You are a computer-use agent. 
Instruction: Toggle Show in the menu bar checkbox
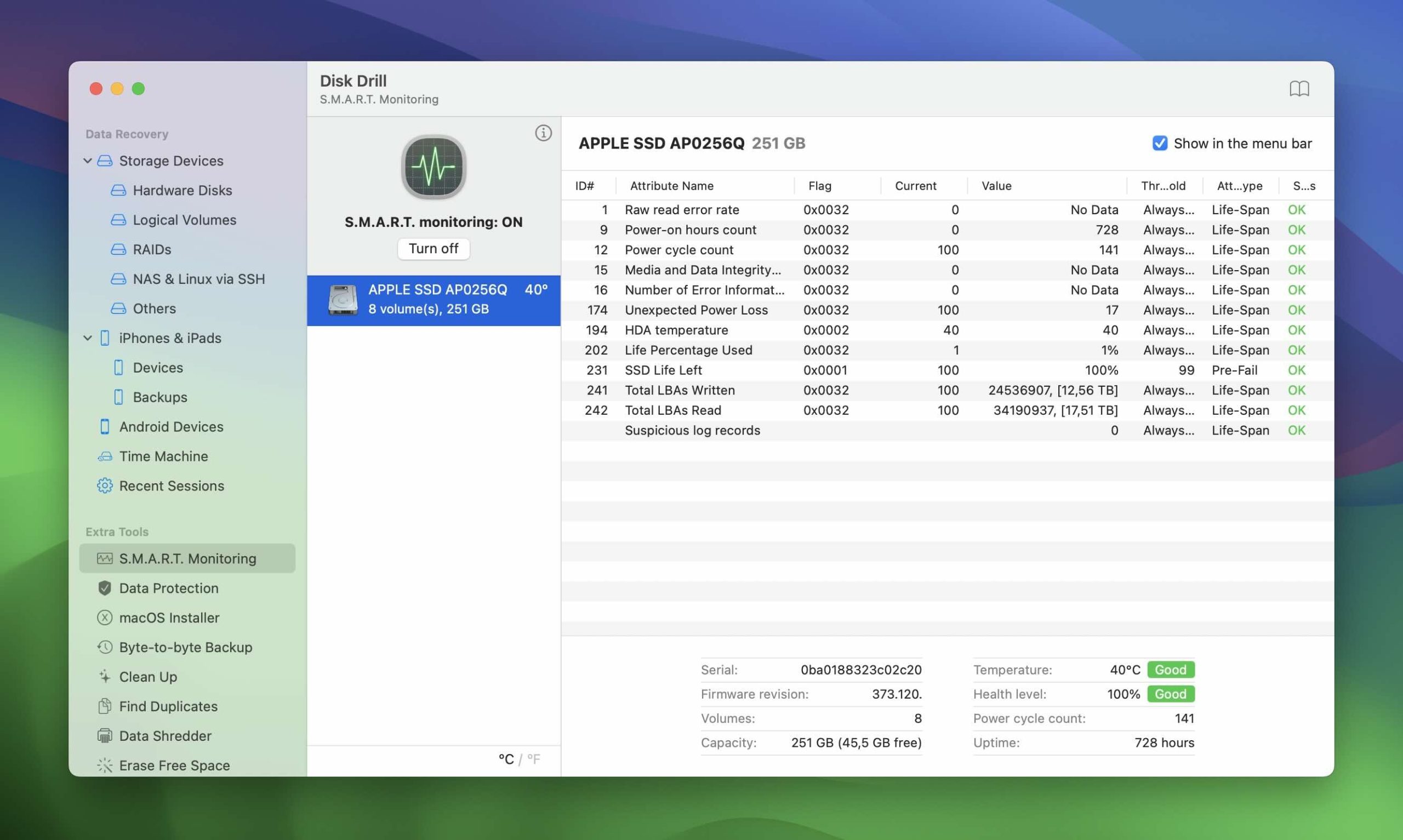click(1159, 143)
